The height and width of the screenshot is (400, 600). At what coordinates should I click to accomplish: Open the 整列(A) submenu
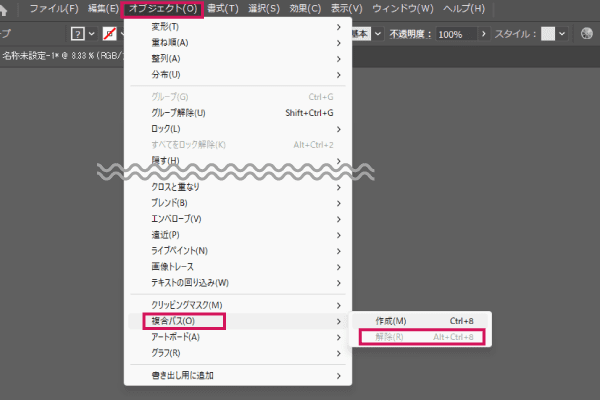238,59
